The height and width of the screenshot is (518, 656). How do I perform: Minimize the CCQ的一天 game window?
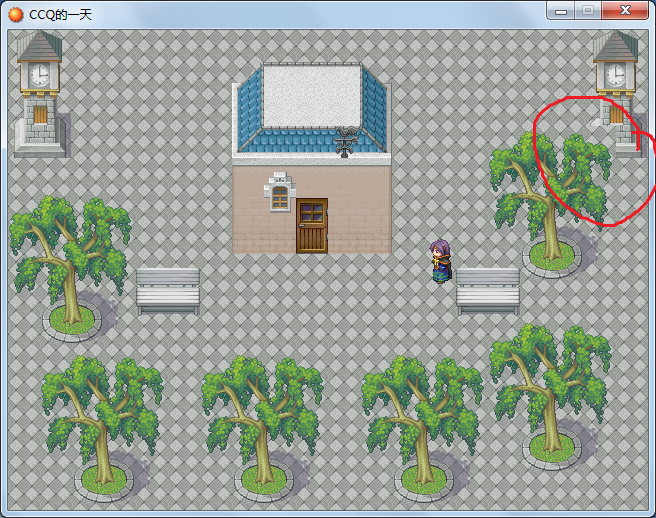(561, 10)
